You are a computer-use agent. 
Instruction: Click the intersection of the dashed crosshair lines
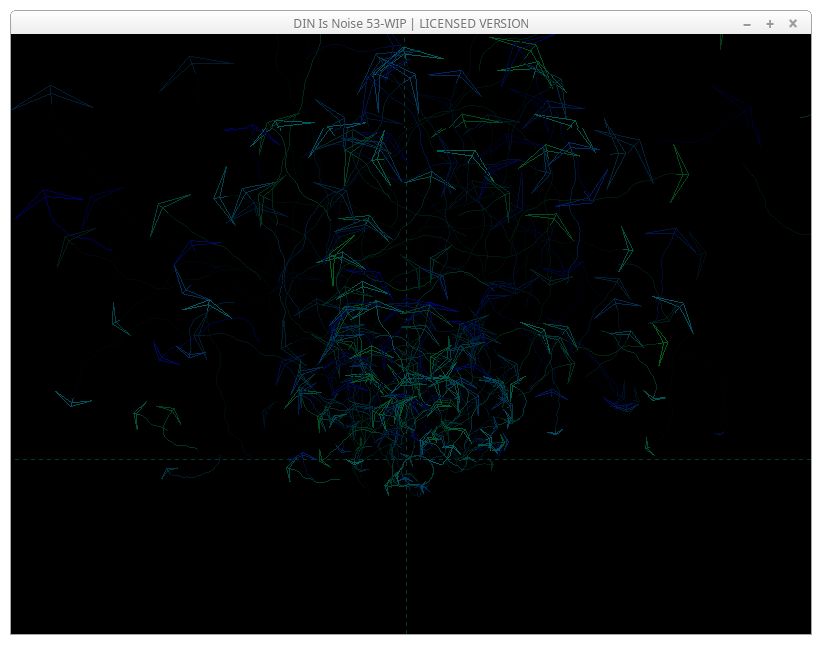click(x=406, y=459)
